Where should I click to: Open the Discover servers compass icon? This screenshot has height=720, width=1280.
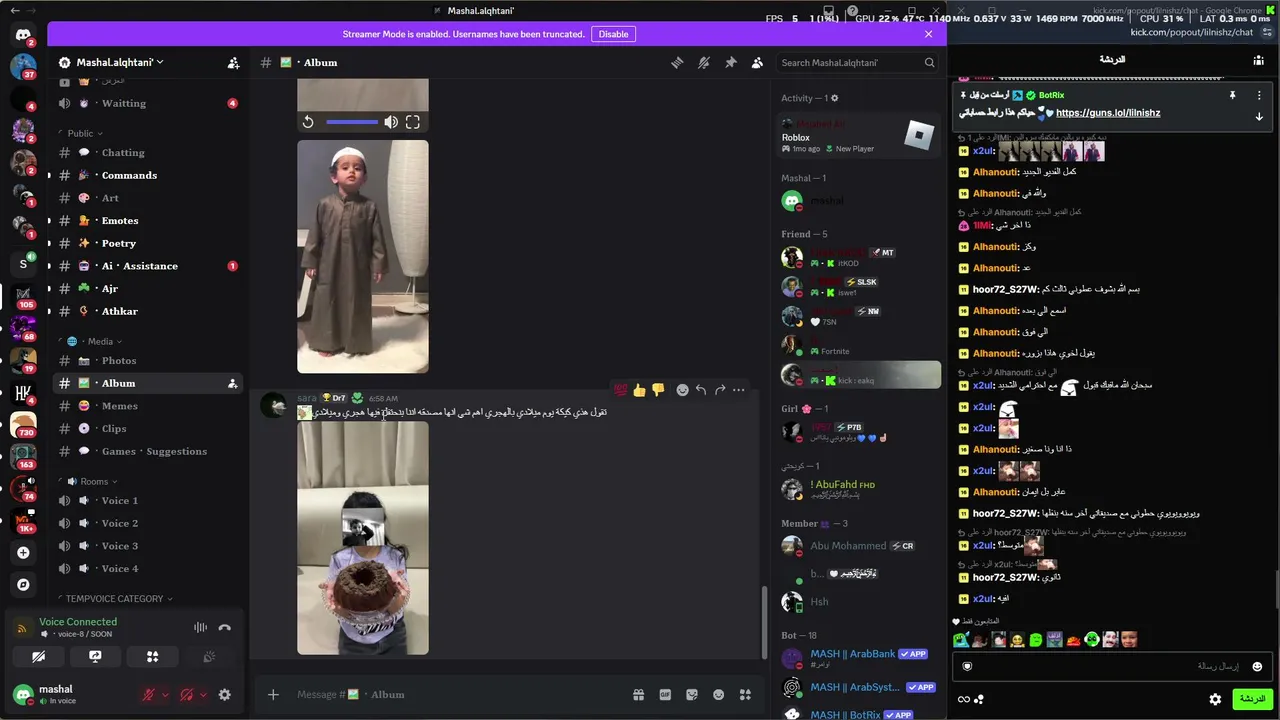click(23, 584)
